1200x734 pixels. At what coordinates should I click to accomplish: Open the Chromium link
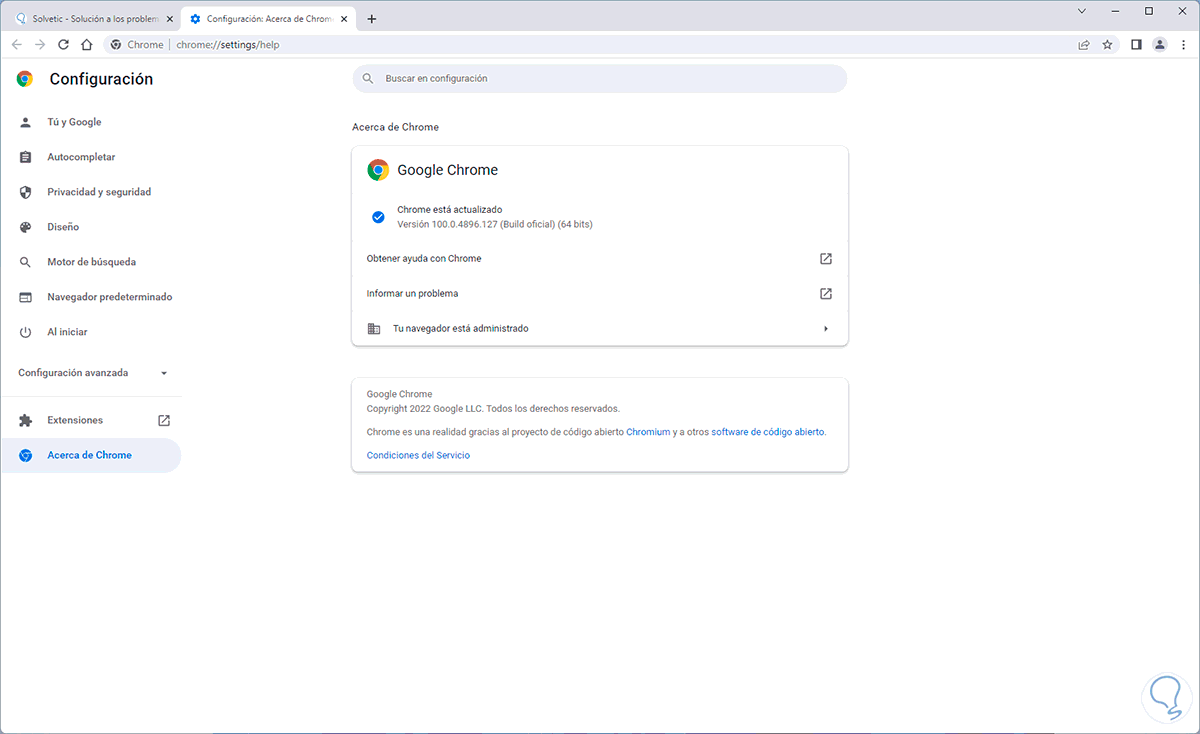(648, 432)
